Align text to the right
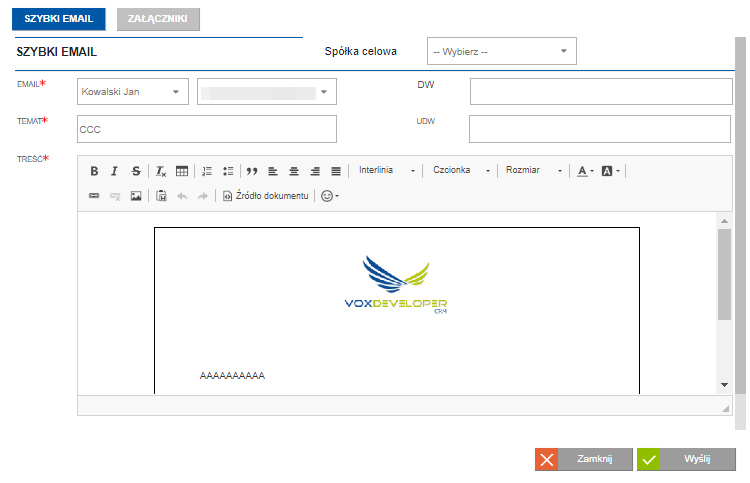 [x=315, y=171]
